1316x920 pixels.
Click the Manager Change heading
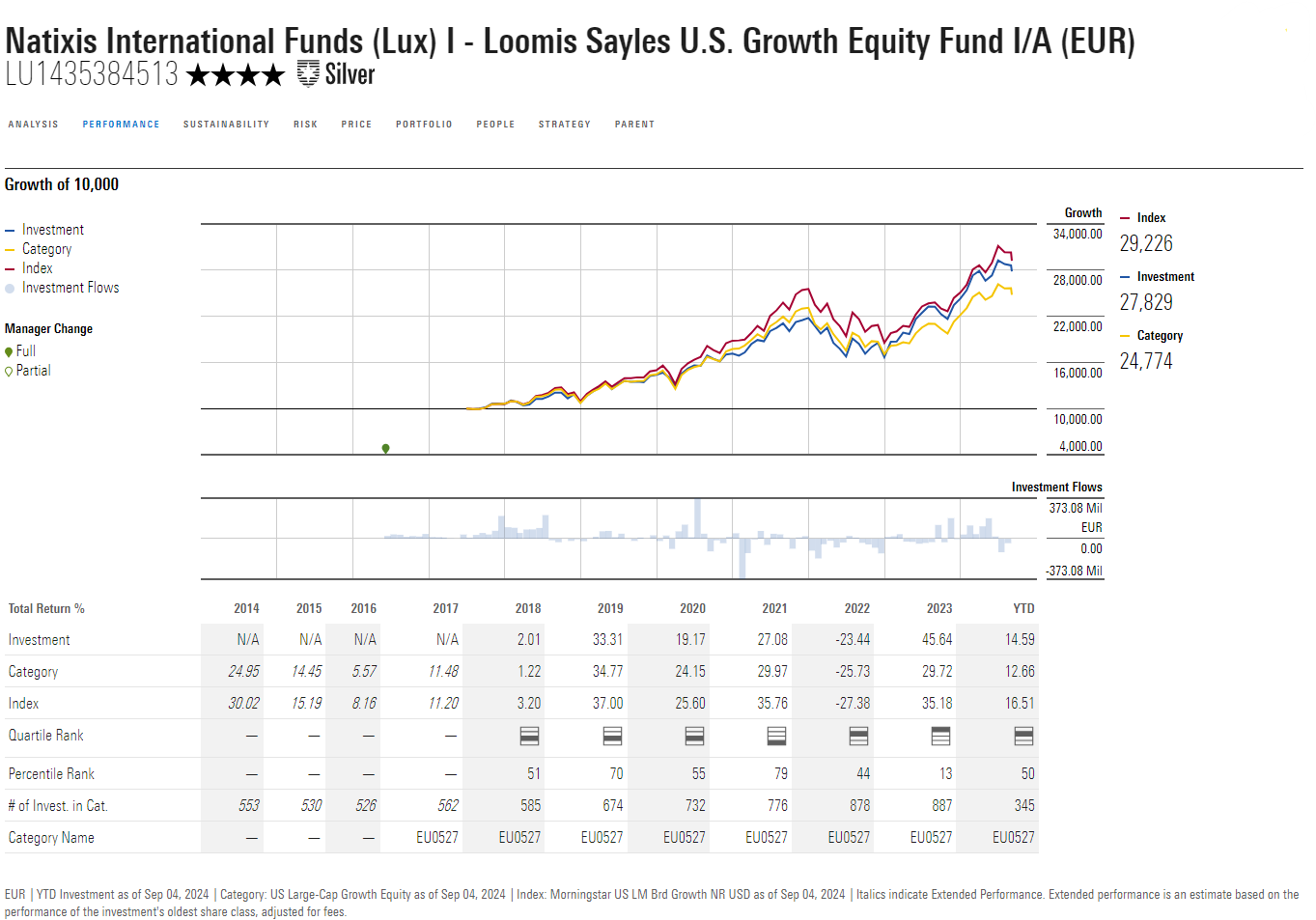pyautogui.click(x=49, y=329)
